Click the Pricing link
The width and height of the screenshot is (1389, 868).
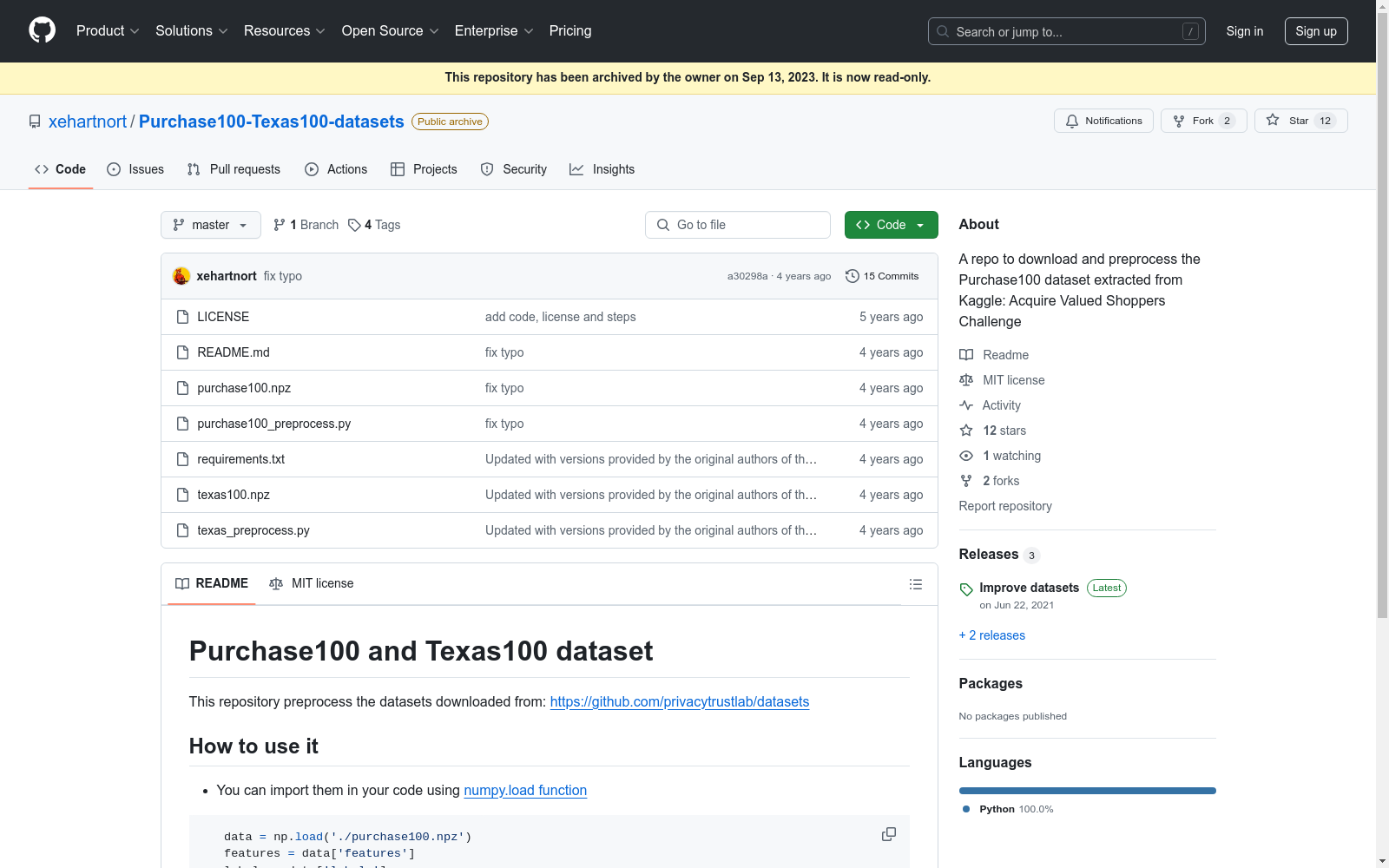click(x=570, y=30)
